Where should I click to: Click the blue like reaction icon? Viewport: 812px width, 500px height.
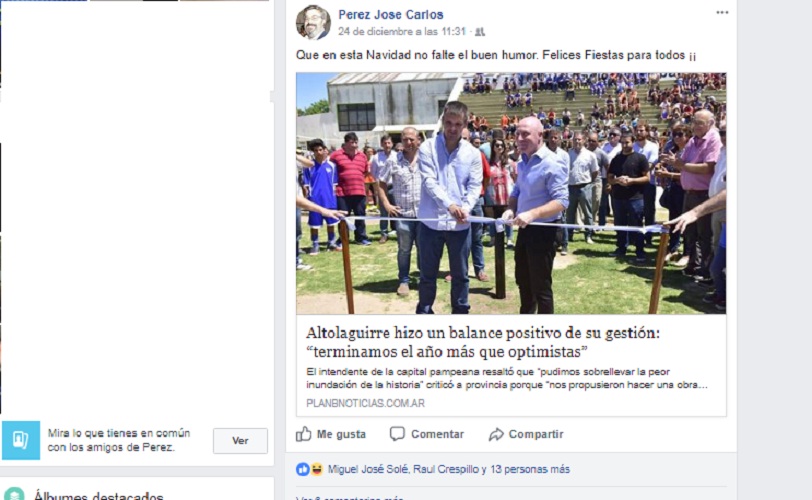point(302,469)
